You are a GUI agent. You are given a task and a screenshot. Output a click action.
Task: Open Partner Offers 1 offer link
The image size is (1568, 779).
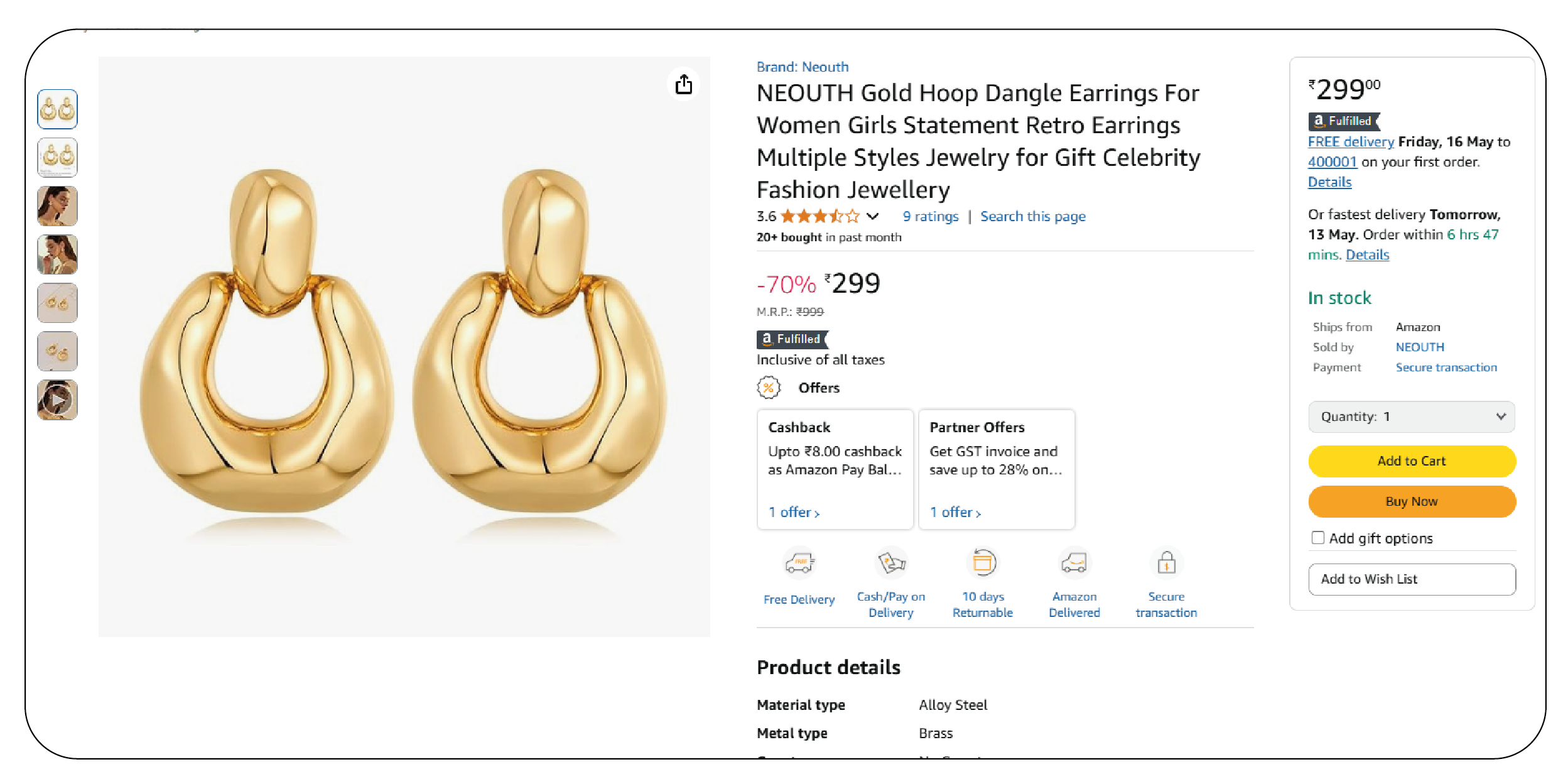click(955, 513)
